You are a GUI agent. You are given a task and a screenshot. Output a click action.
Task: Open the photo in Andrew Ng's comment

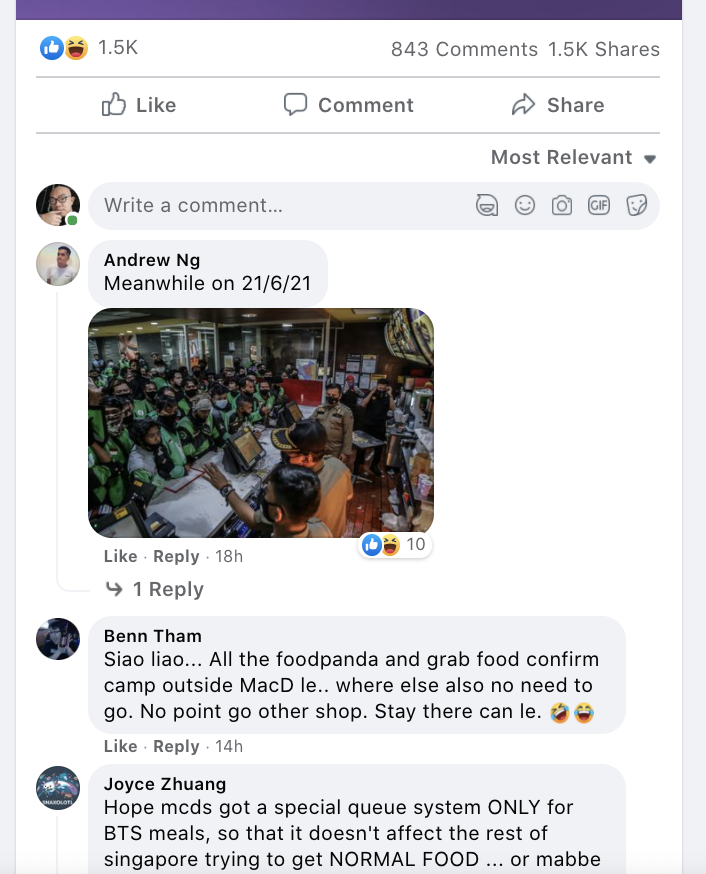pyautogui.click(x=261, y=423)
